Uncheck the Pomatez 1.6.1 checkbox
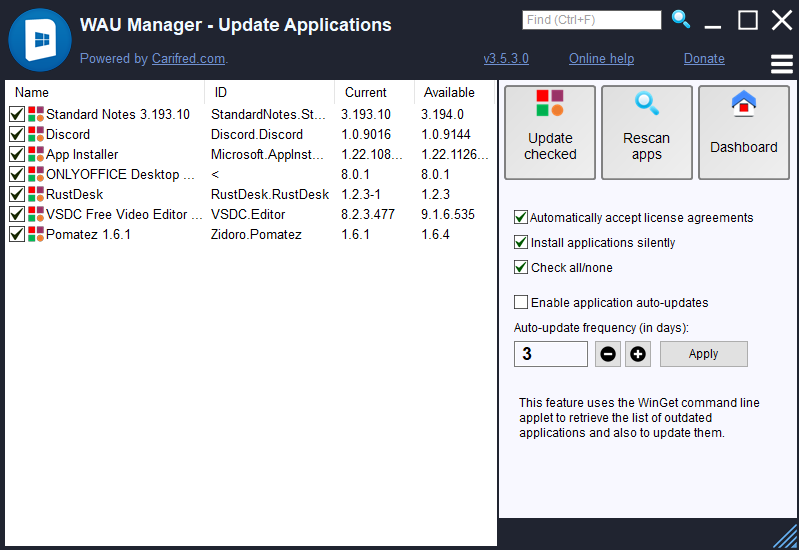799x550 pixels. (17, 234)
